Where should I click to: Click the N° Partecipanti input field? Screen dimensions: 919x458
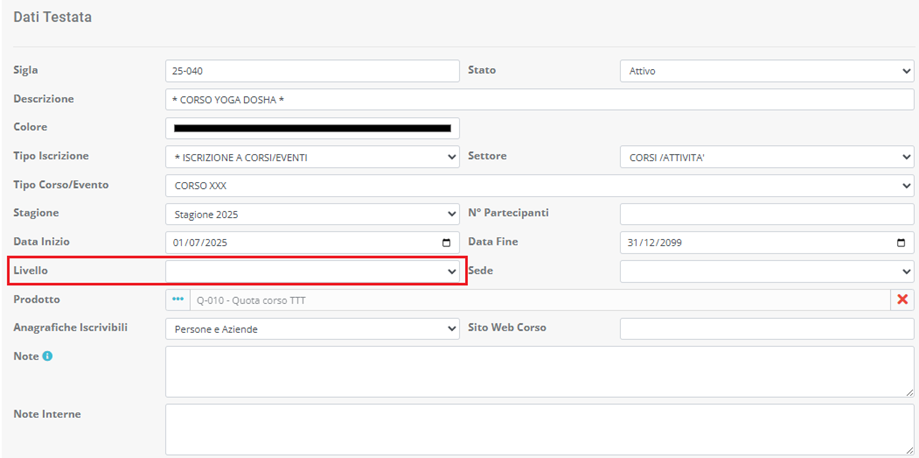[766, 214]
